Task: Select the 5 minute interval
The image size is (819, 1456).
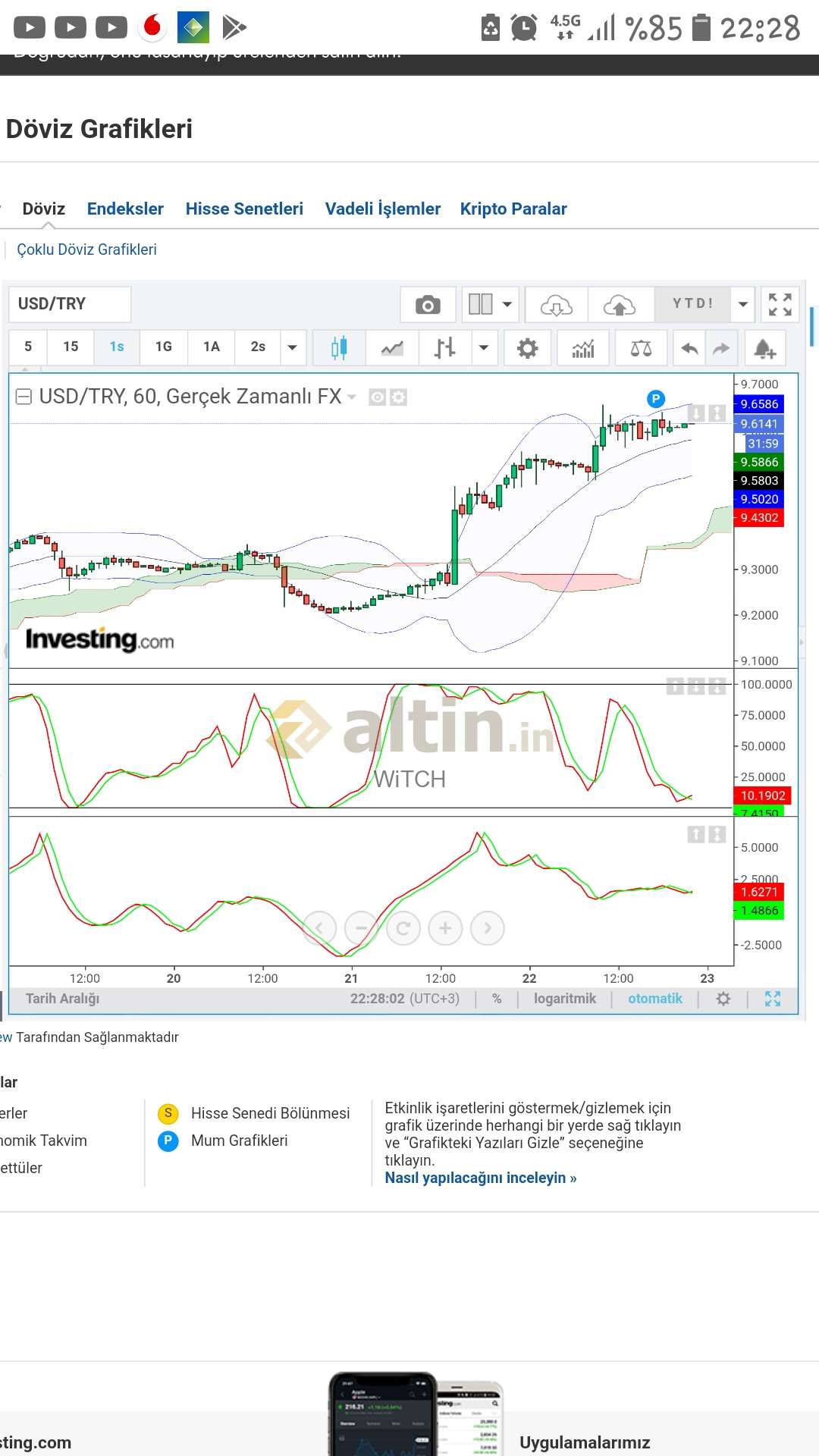Action: tap(28, 347)
